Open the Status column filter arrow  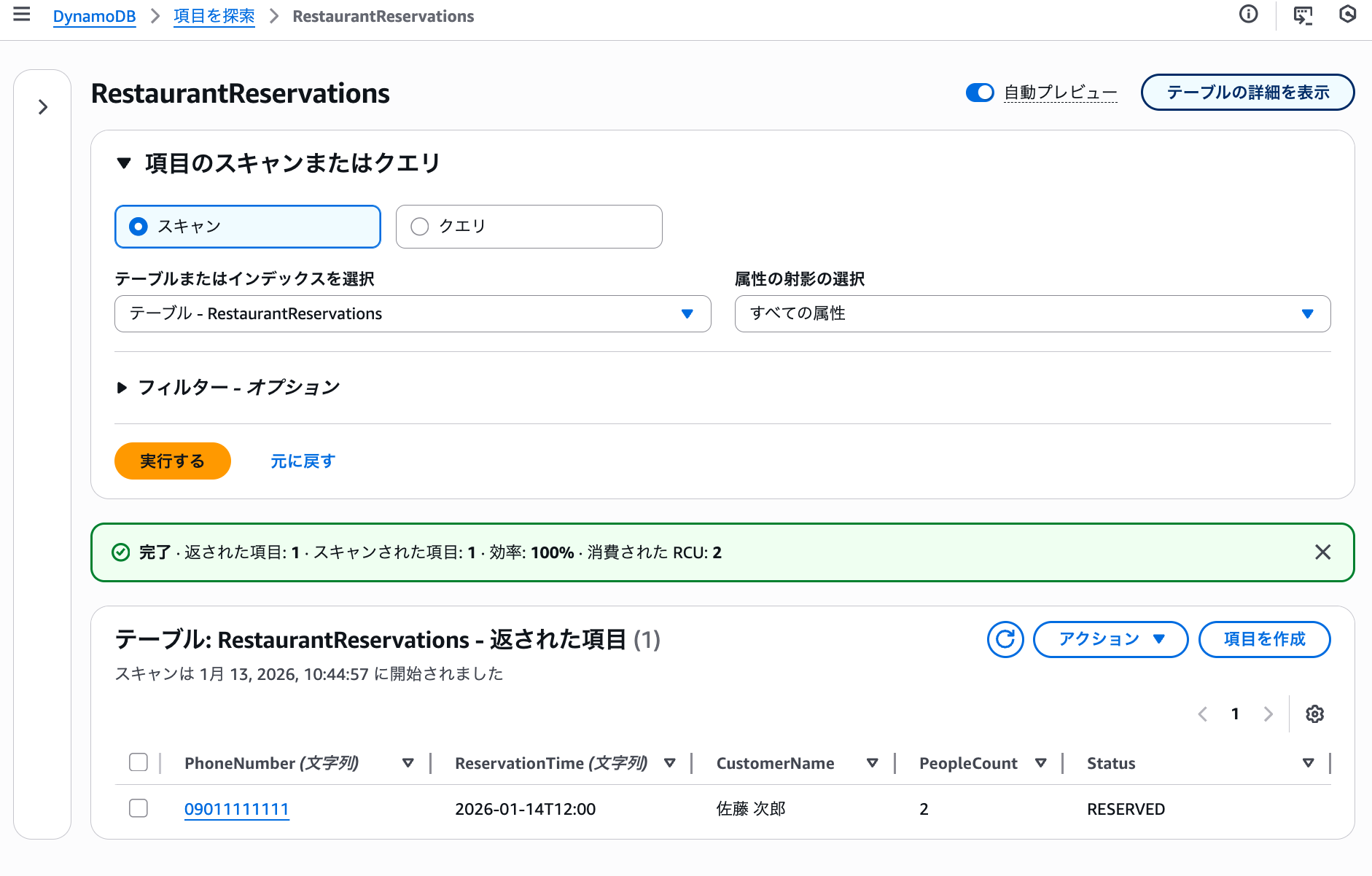coord(1308,763)
